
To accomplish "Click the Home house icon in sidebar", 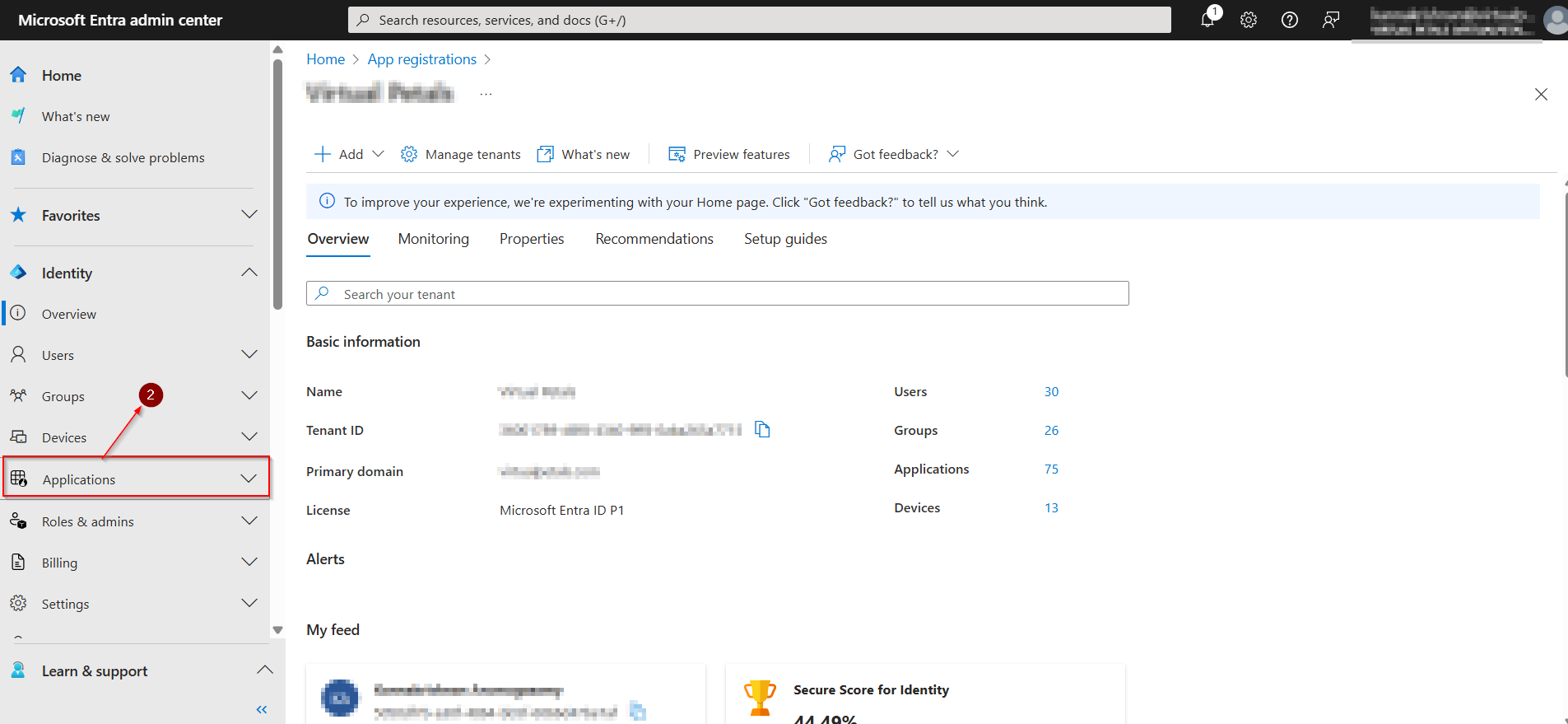I will point(18,75).
